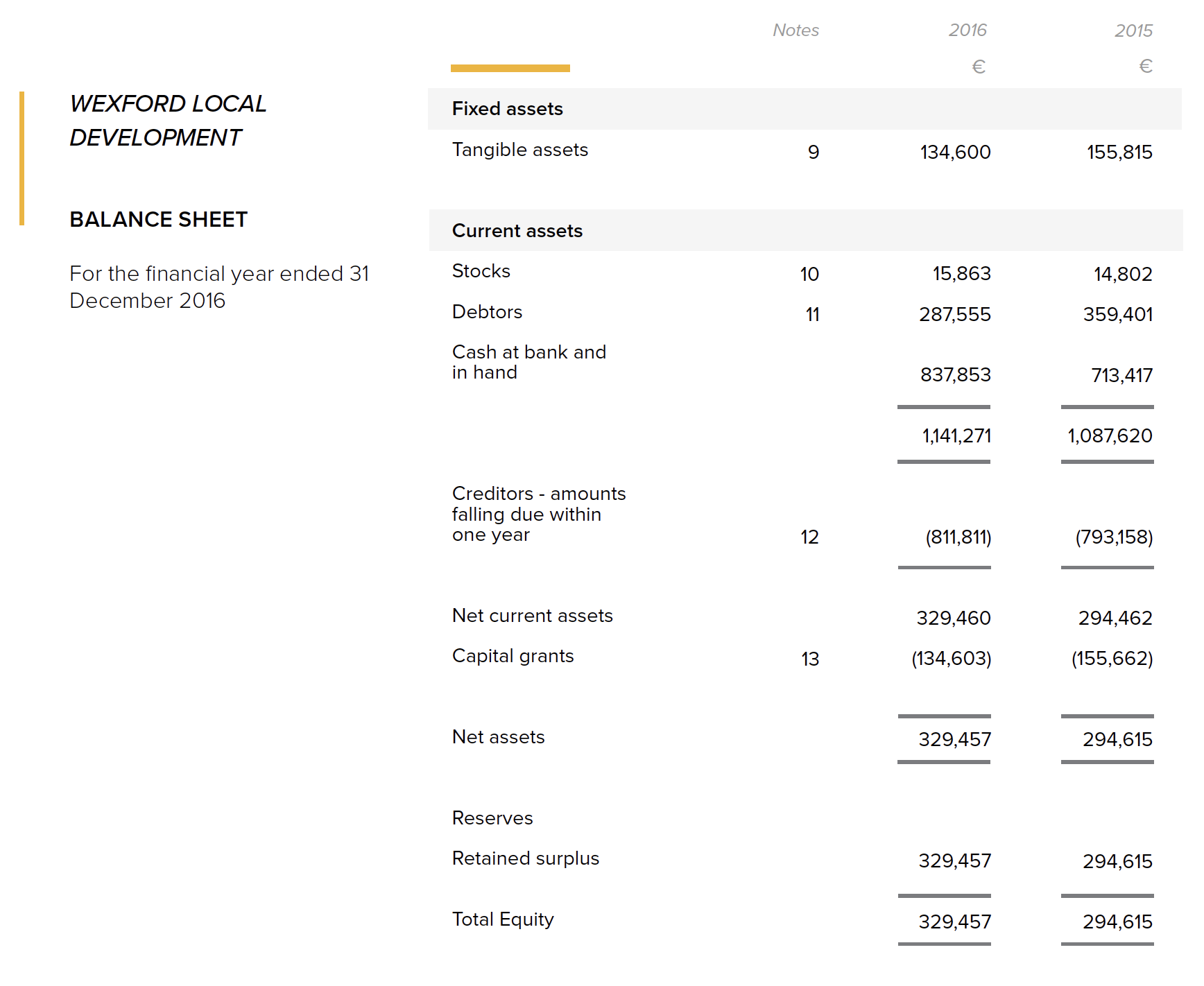This screenshot has width=1204, height=986.
Task: Click the 'Debtors' row label
Action: click(x=487, y=312)
